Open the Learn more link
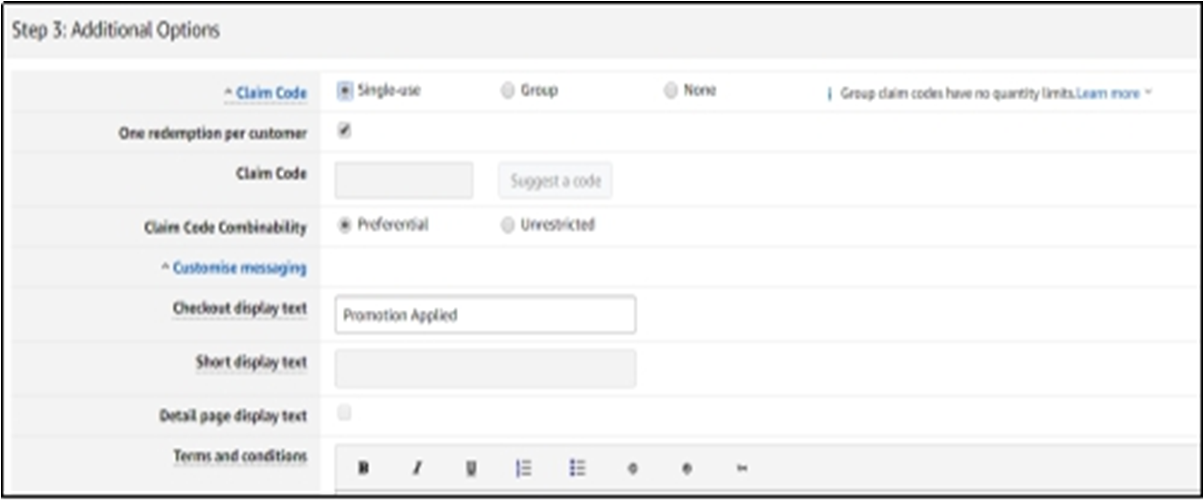The height and width of the screenshot is (502, 1204). click(x=1108, y=93)
